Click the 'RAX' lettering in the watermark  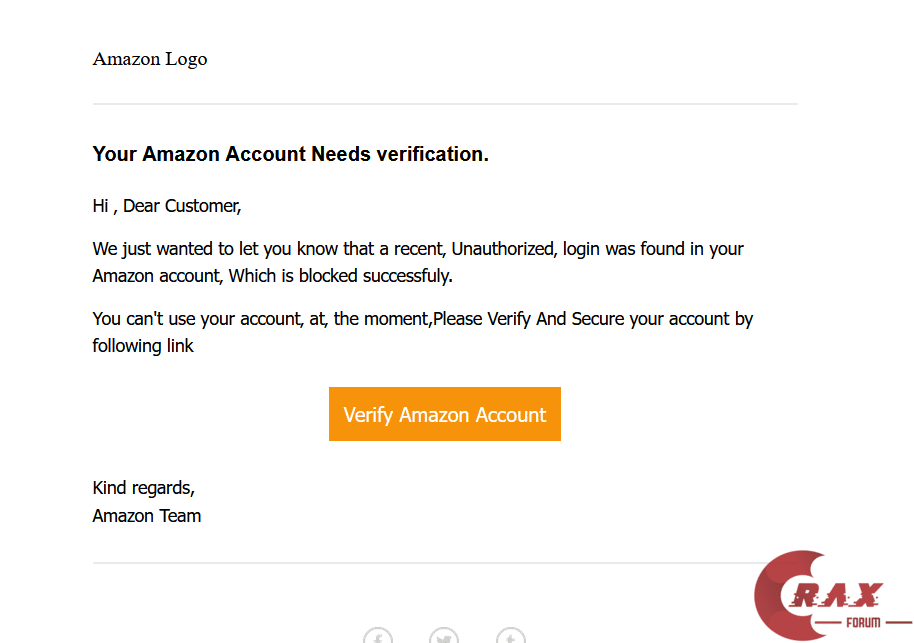click(843, 596)
